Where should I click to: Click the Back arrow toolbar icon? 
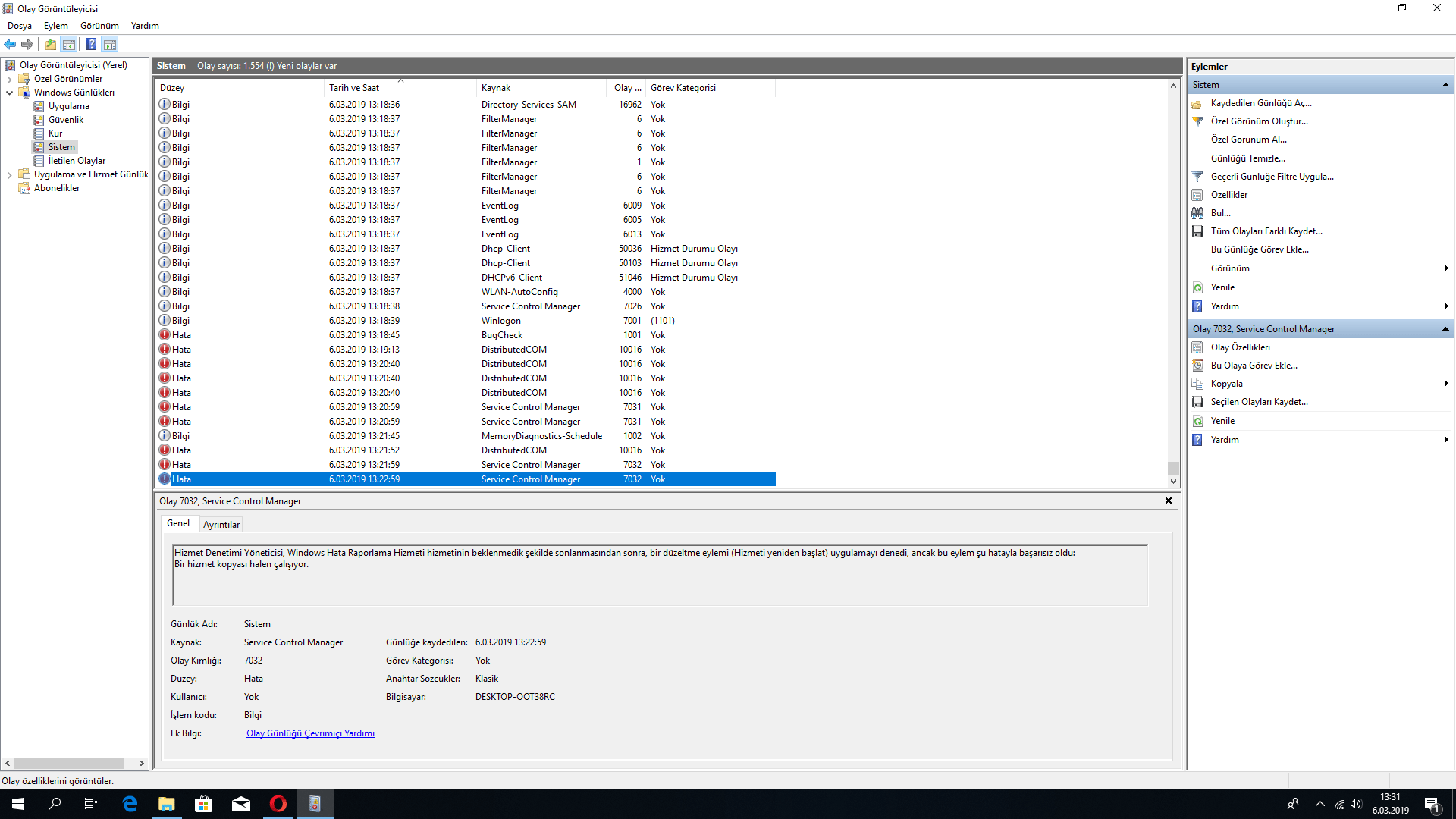pos(10,44)
